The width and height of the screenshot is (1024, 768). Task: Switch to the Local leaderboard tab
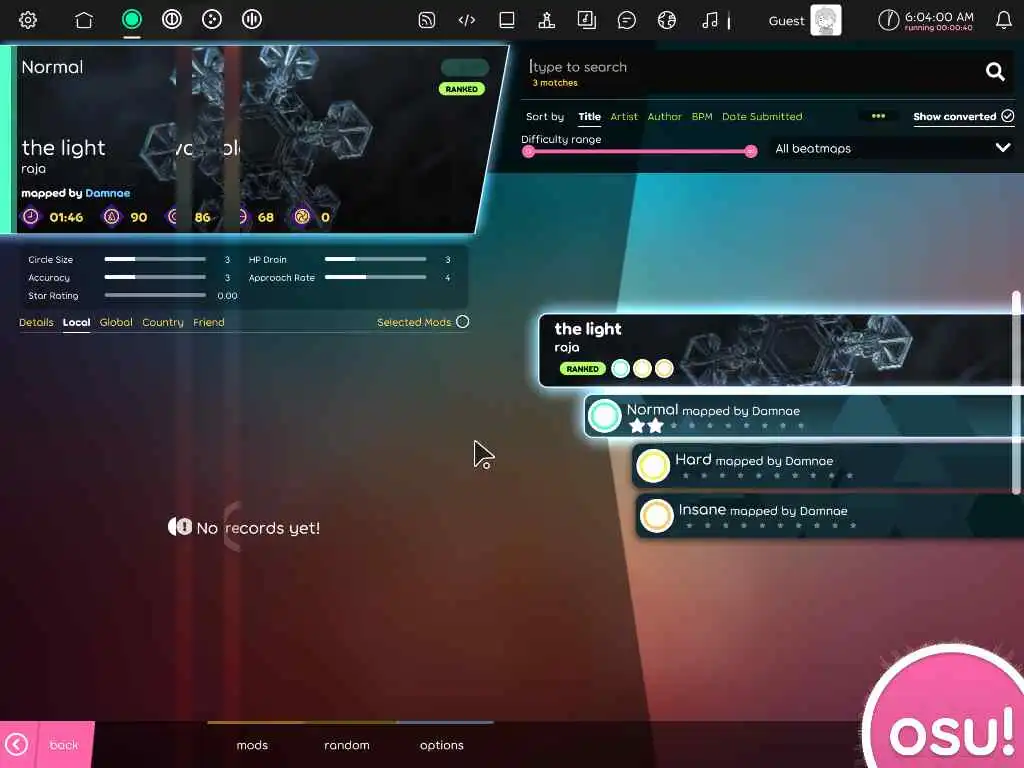pos(76,322)
